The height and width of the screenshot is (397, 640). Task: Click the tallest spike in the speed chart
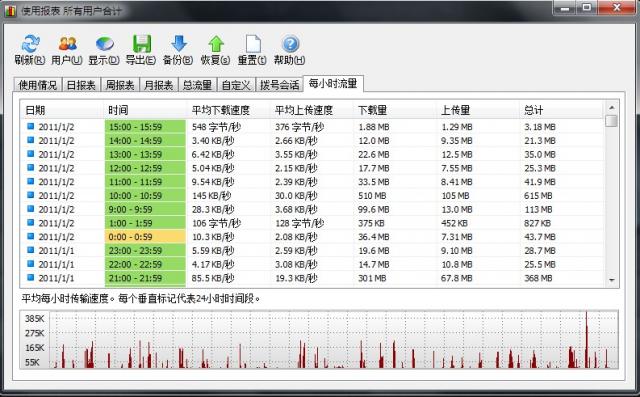587,339
